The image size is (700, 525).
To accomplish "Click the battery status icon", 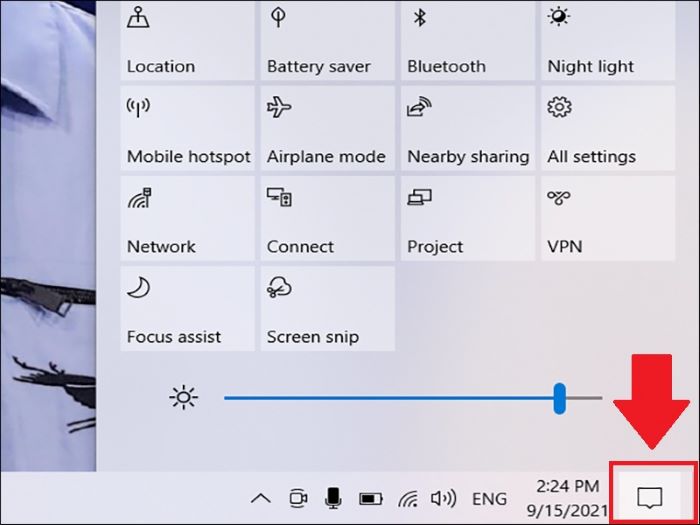I will [x=370, y=498].
